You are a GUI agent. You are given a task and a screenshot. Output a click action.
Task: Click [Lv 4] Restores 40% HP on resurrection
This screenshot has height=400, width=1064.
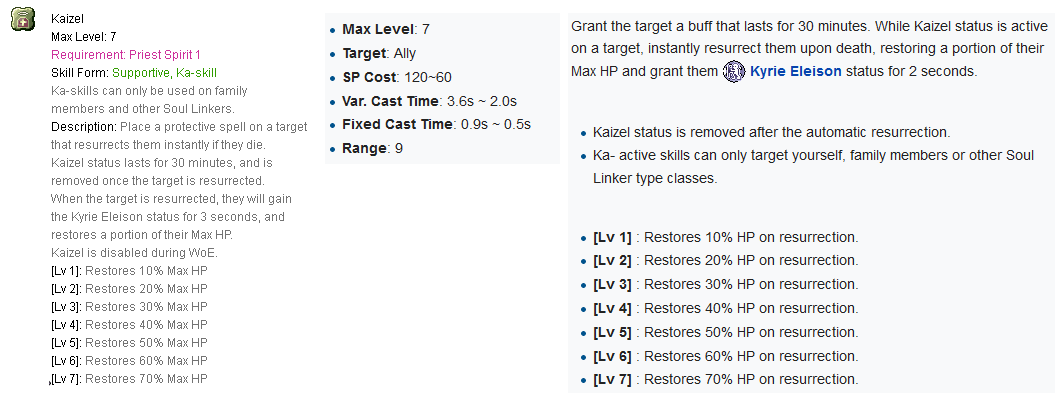click(725, 308)
